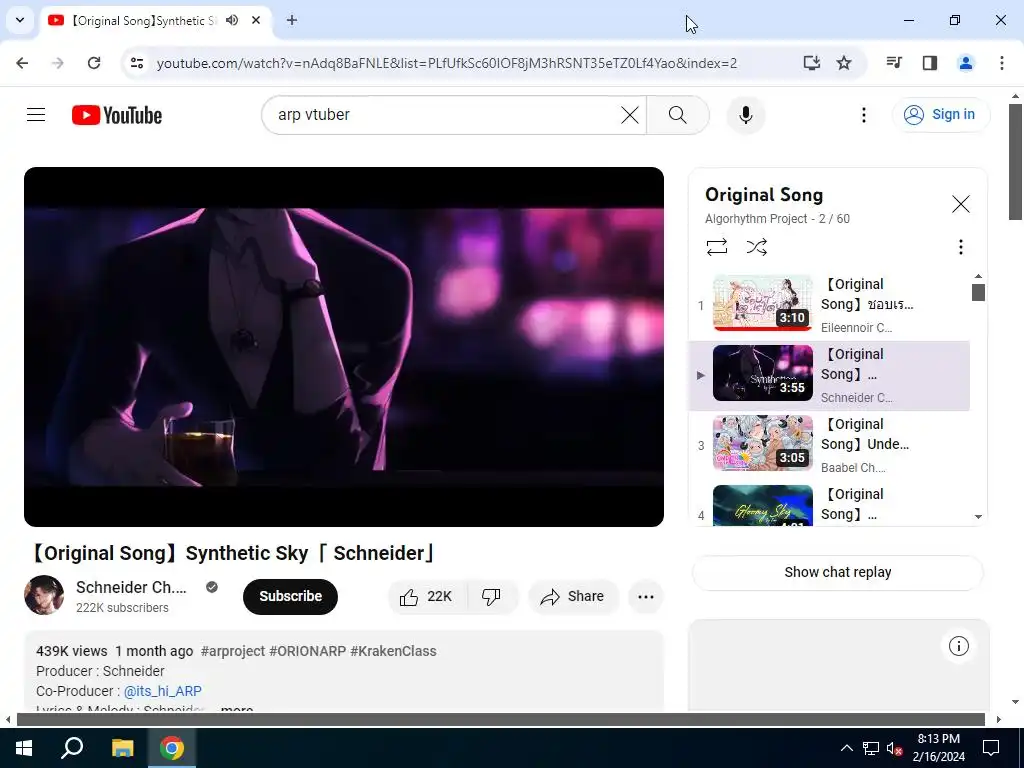Click the info icon in the chat panel

click(958, 647)
